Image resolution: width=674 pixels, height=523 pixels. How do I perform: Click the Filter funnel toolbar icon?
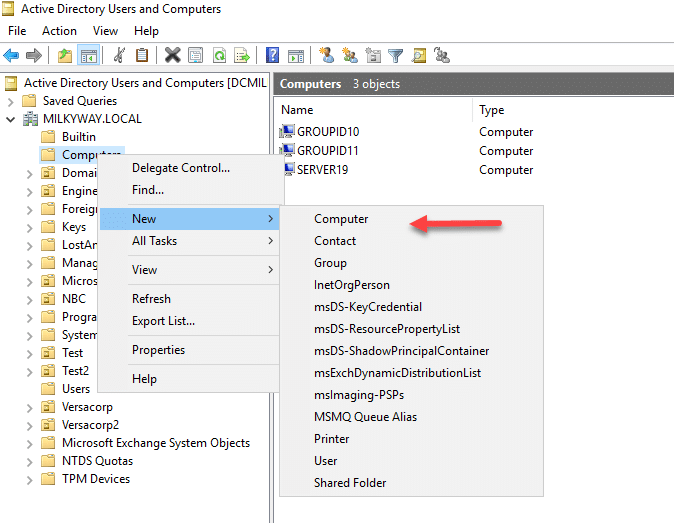pyautogui.click(x=395, y=55)
